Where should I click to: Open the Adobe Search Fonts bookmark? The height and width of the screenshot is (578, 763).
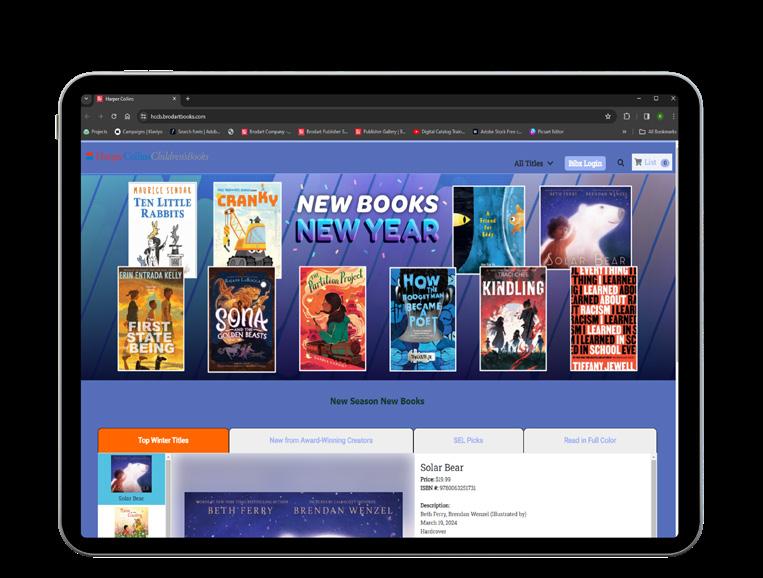coord(195,132)
